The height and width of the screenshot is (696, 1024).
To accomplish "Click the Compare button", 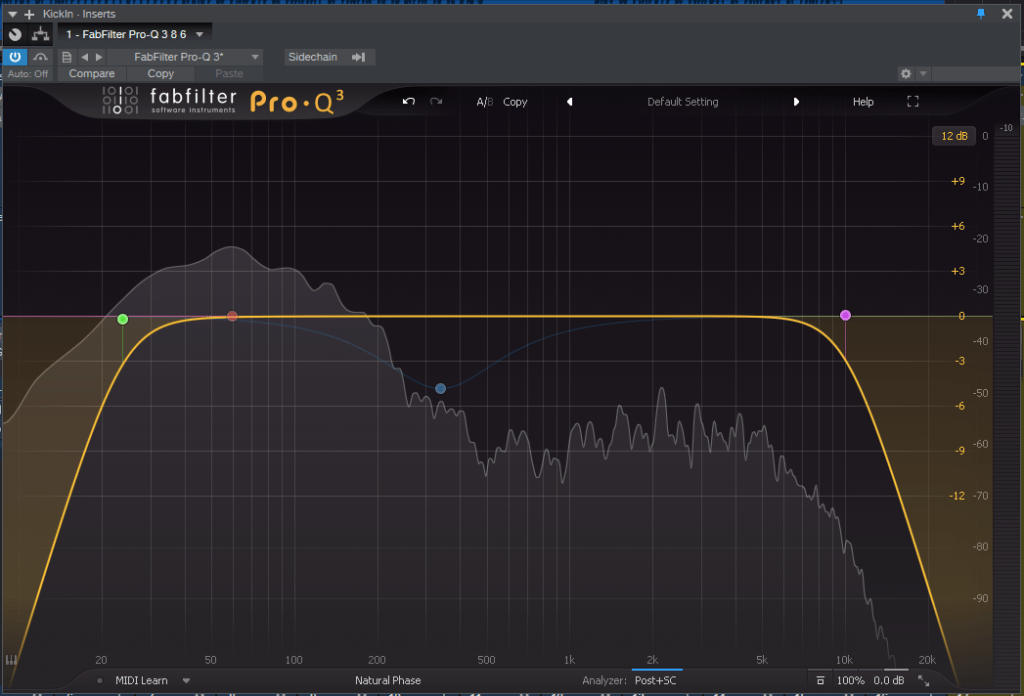I will pos(91,74).
